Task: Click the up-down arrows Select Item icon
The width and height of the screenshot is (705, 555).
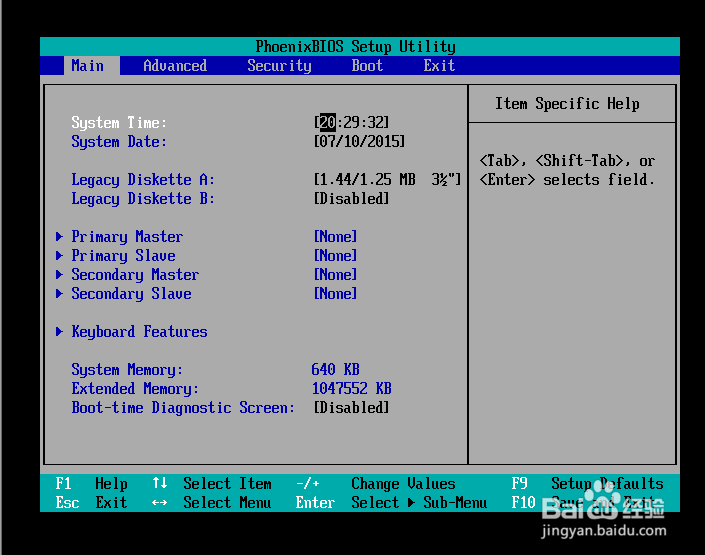Action: click(160, 483)
